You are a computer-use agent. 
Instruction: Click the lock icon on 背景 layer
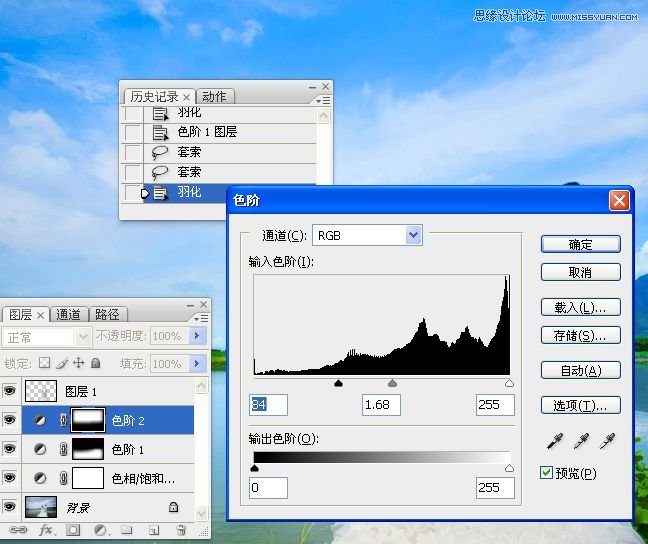coord(174,507)
